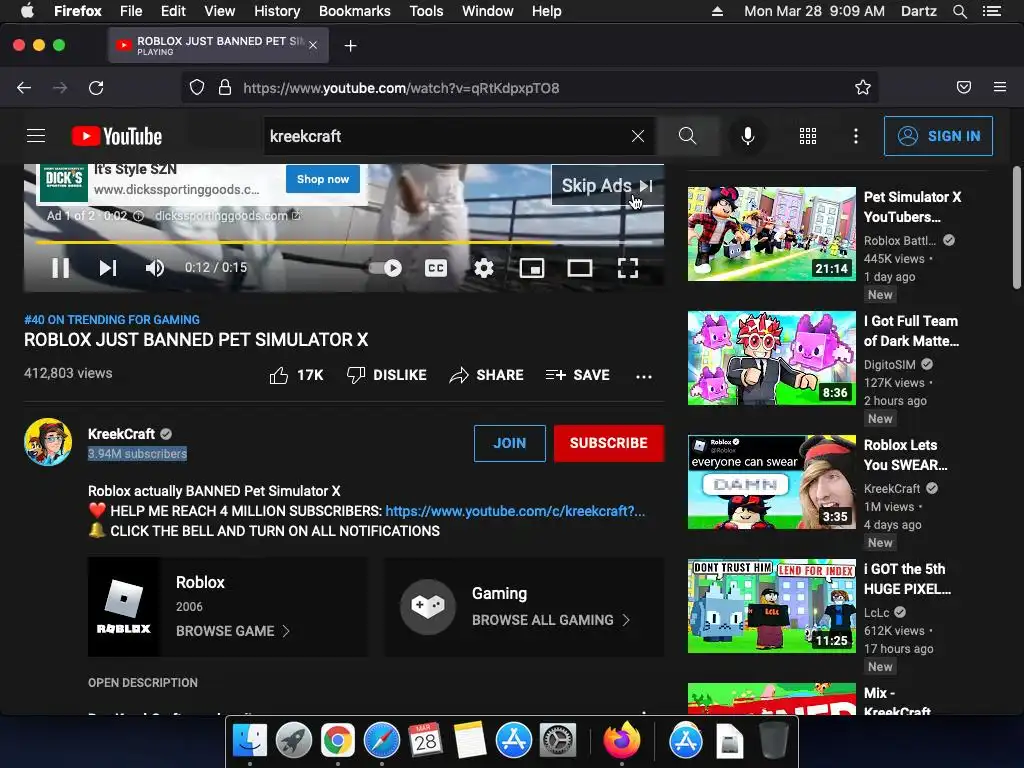This screenshot has width=1024, height=768.
Task: View site security lock info
Action: 225,88
